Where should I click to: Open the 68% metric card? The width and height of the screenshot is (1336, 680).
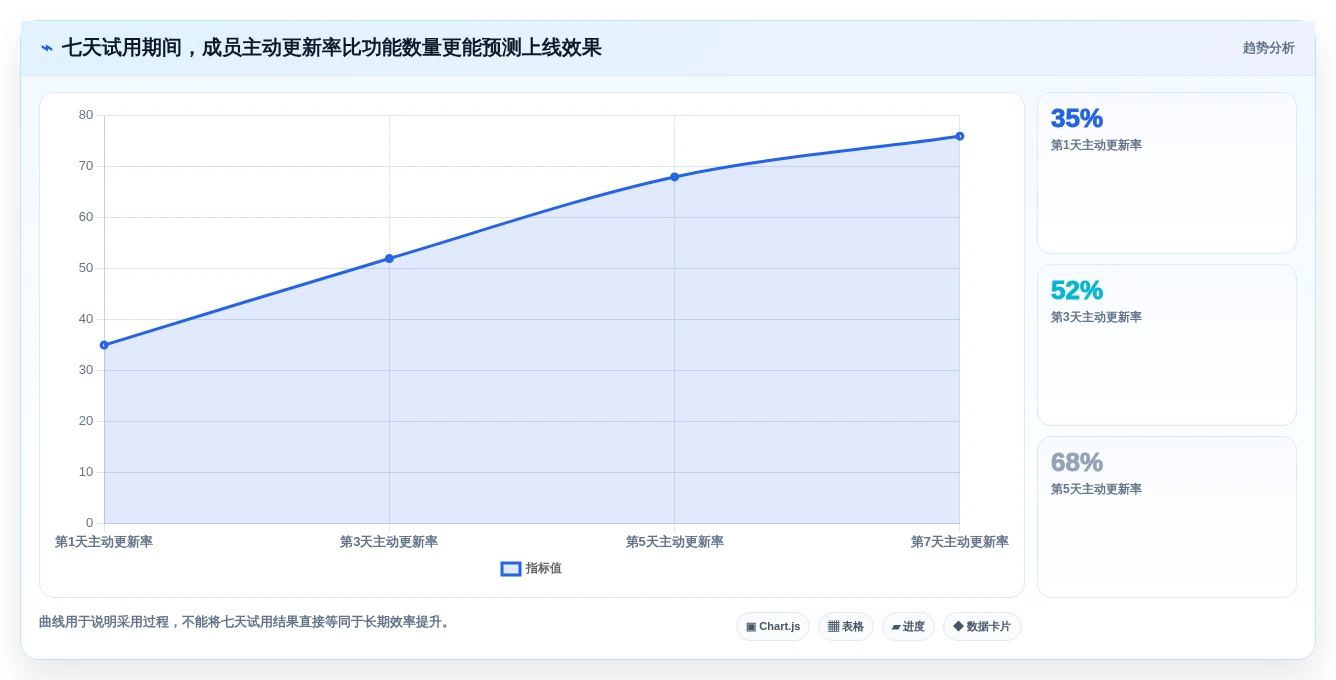tap(1167, 517)
